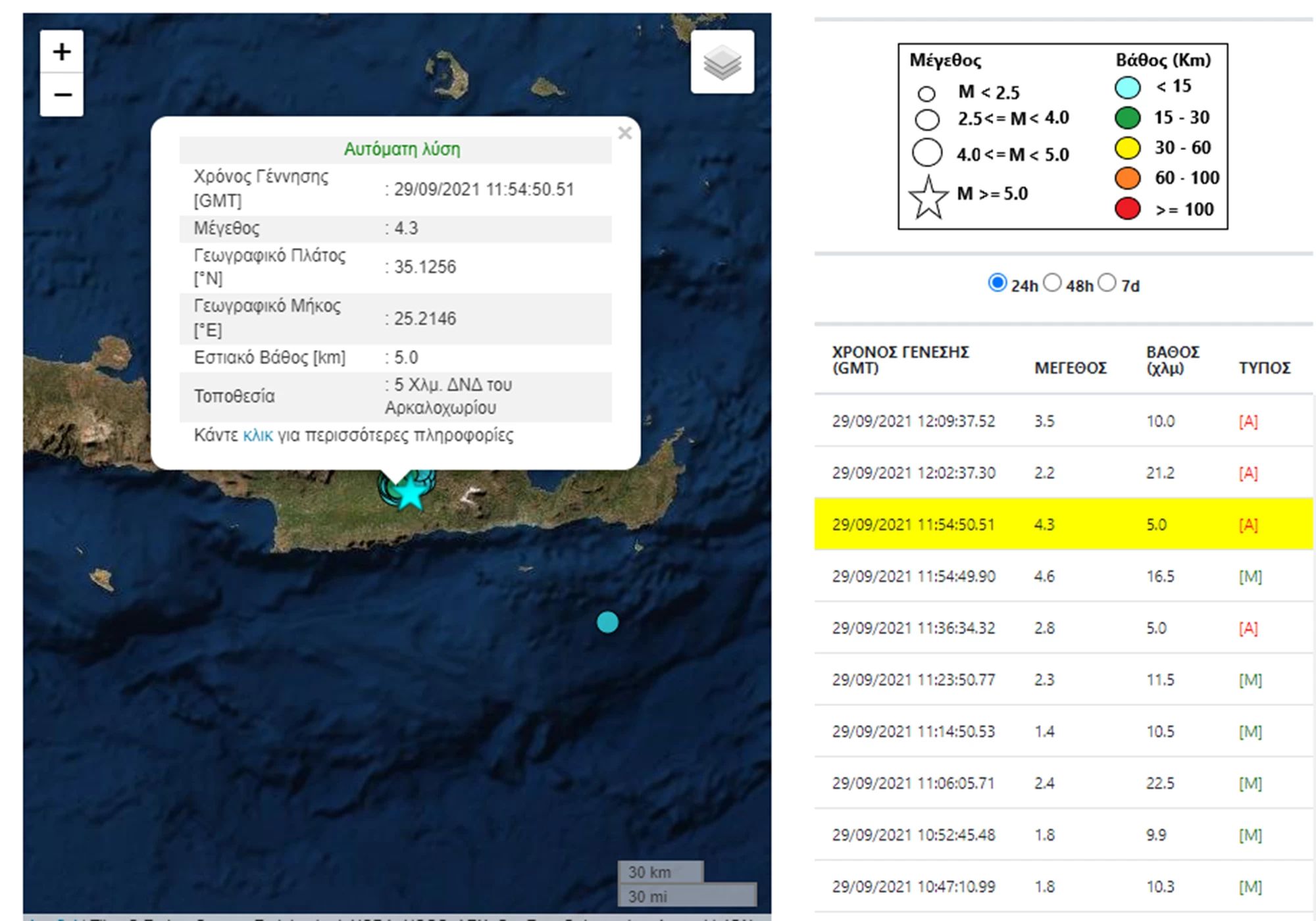Click the cyan star earthquake marker
Screen dimensions: 1316x921
point(410,491)
